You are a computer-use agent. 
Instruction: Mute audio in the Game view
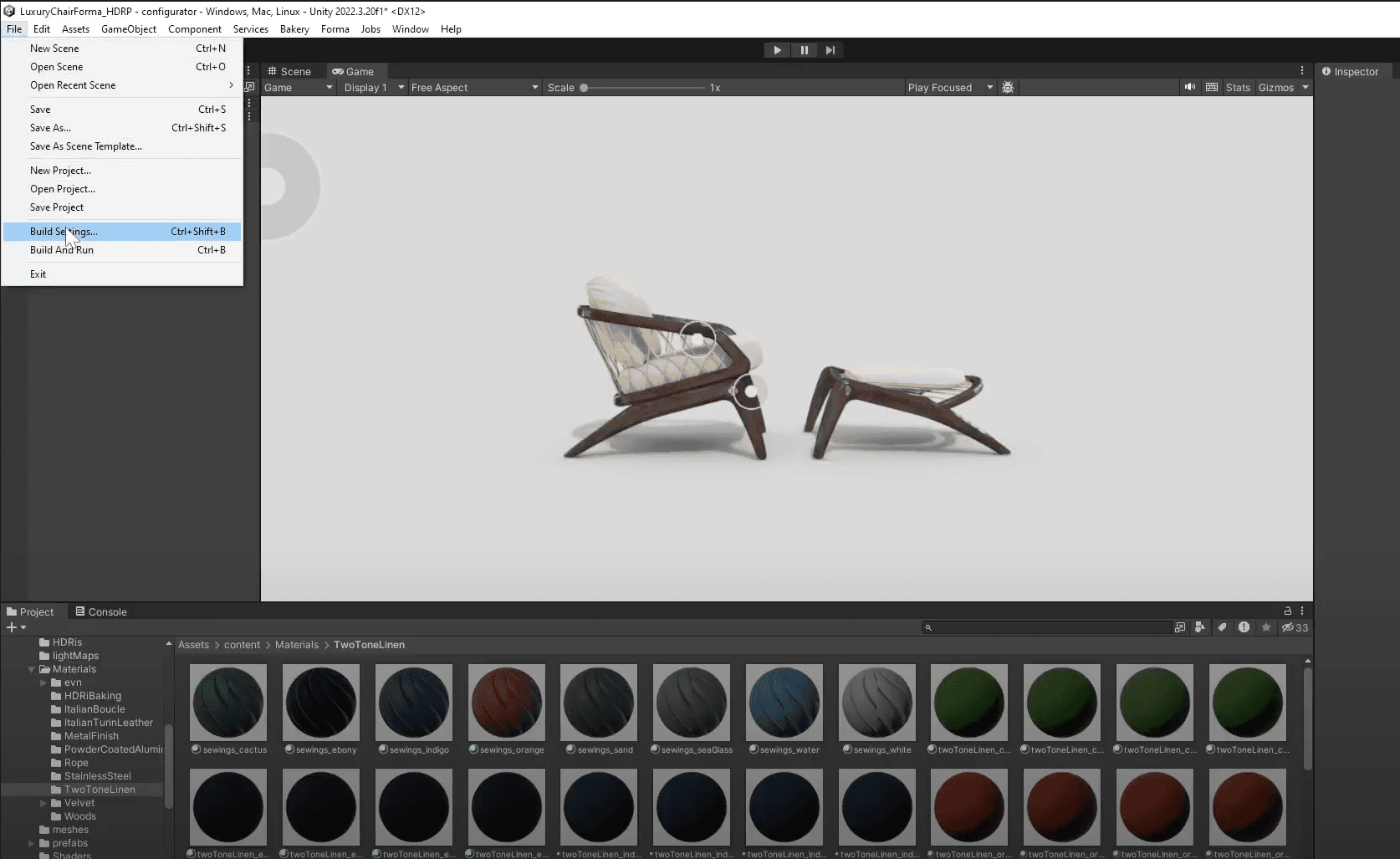pyautogui.click(x=1190, y=87)
